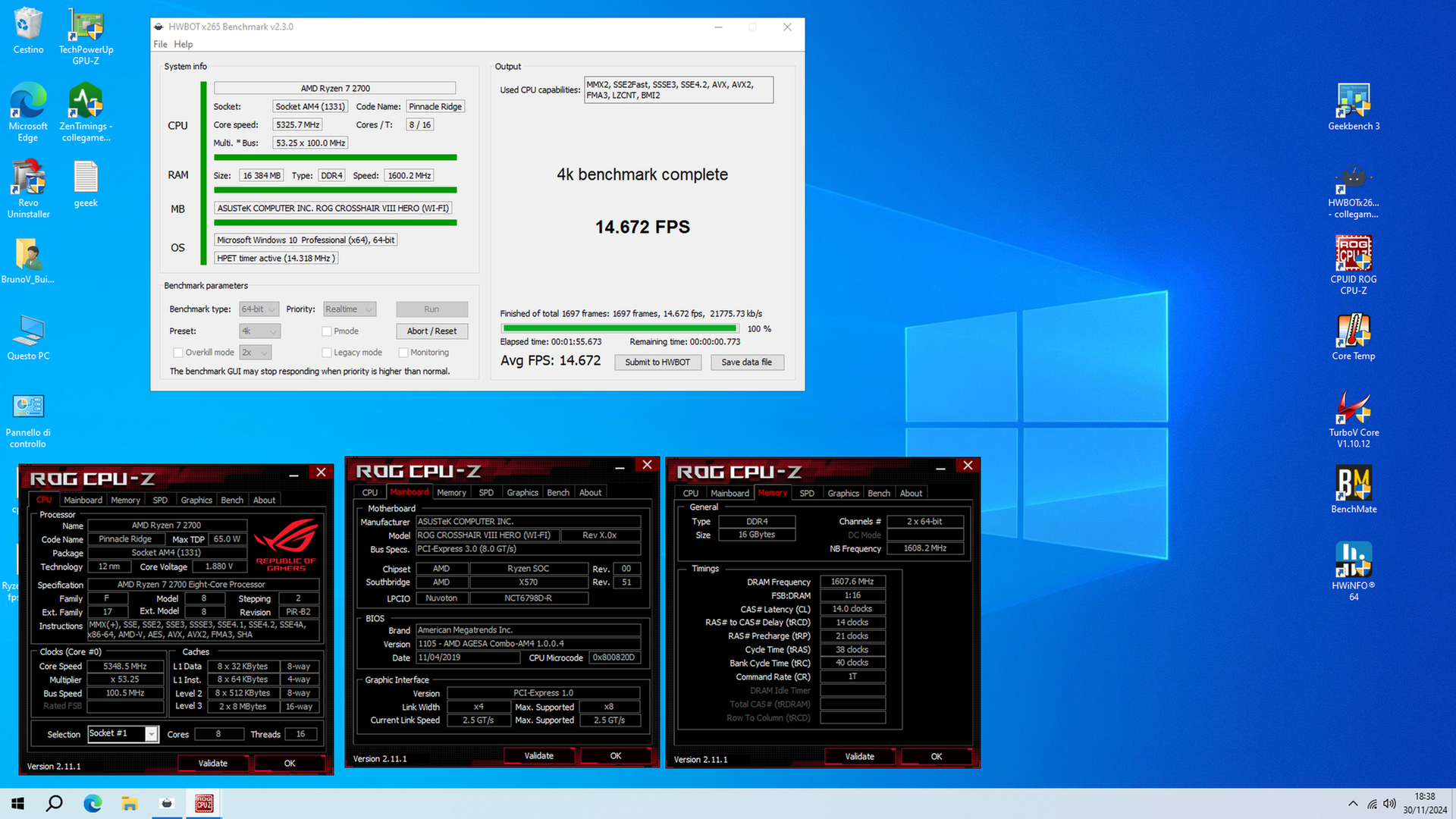Viewport: 1456px width, 819px height.
Task: Launch HWiNFO 64 desktop icon
Action: point(1354,572)
